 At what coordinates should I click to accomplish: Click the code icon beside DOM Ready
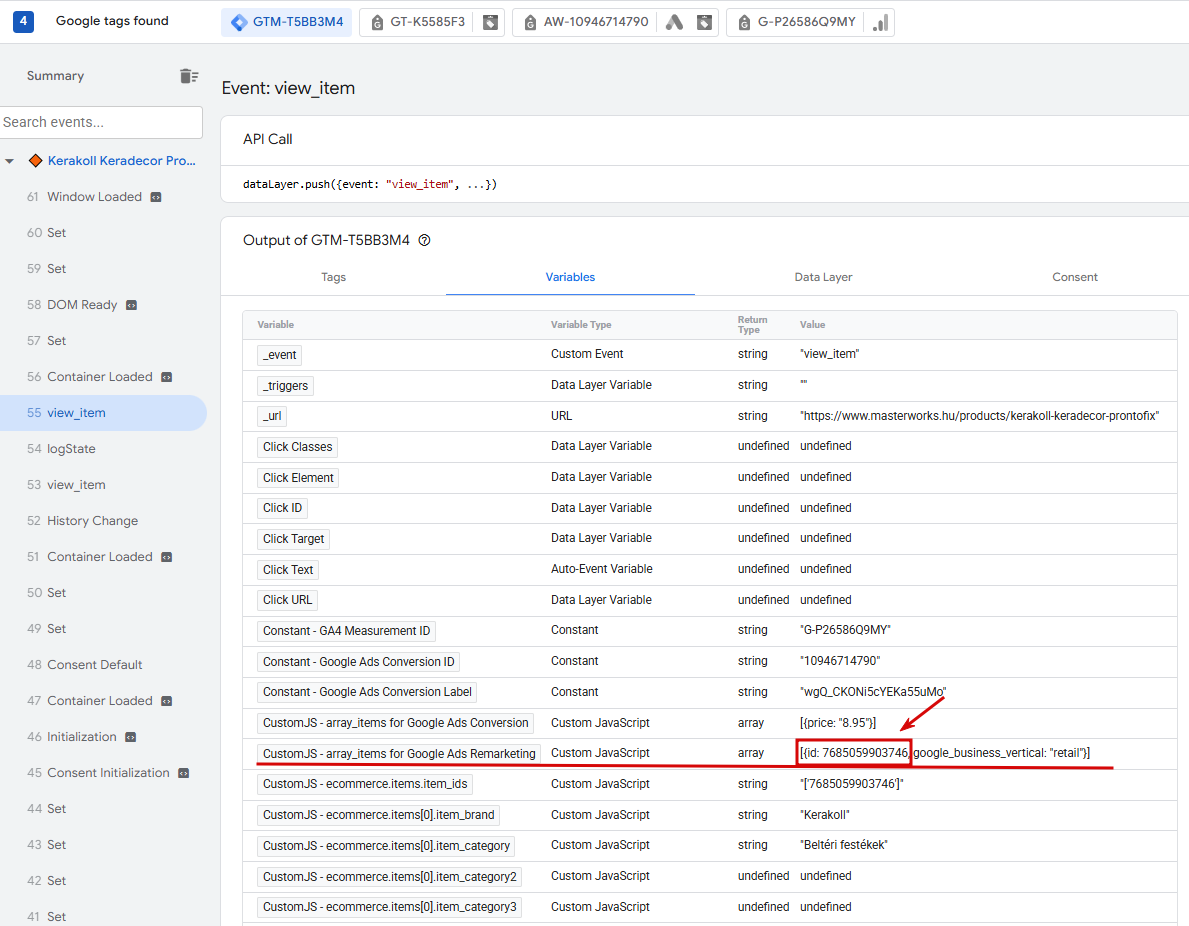(x=131, y=305)
